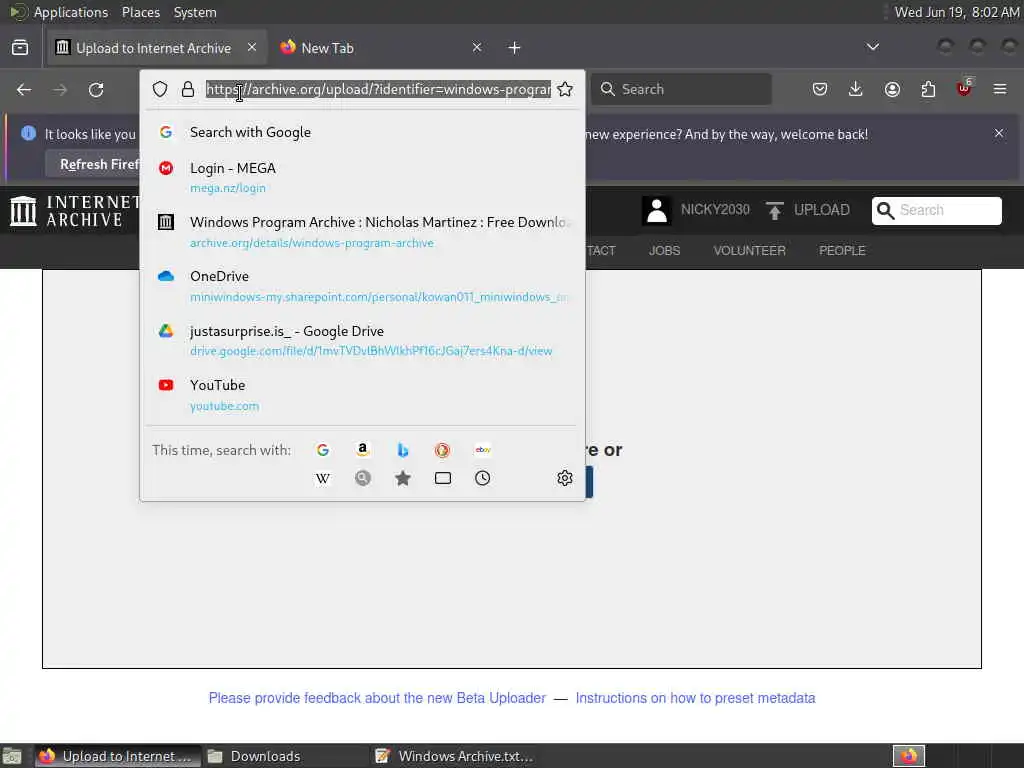The width and height of the screenshot is (1024, 768).
Task: Focus the address bar URL field
Action: pyautogui.click(x=377, y=89)
